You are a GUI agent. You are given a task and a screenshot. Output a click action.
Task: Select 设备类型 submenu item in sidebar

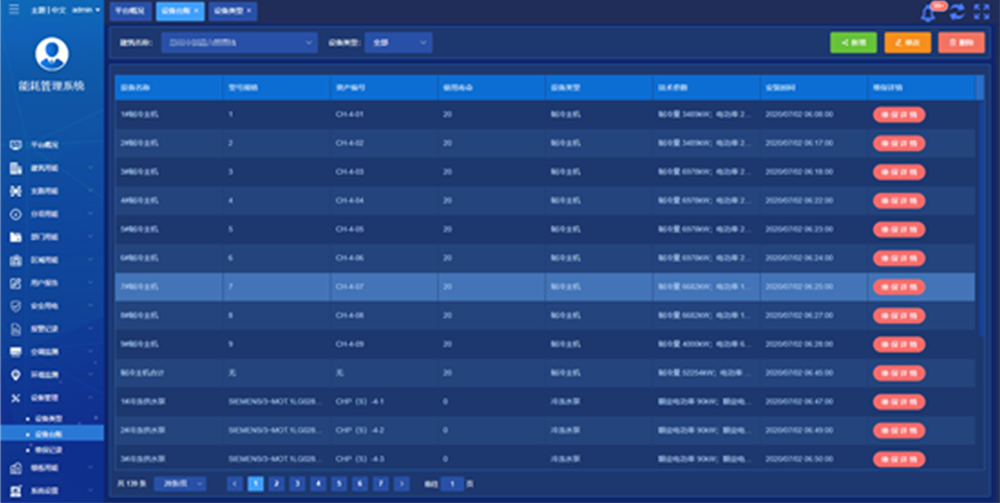(x=49, y=418)
